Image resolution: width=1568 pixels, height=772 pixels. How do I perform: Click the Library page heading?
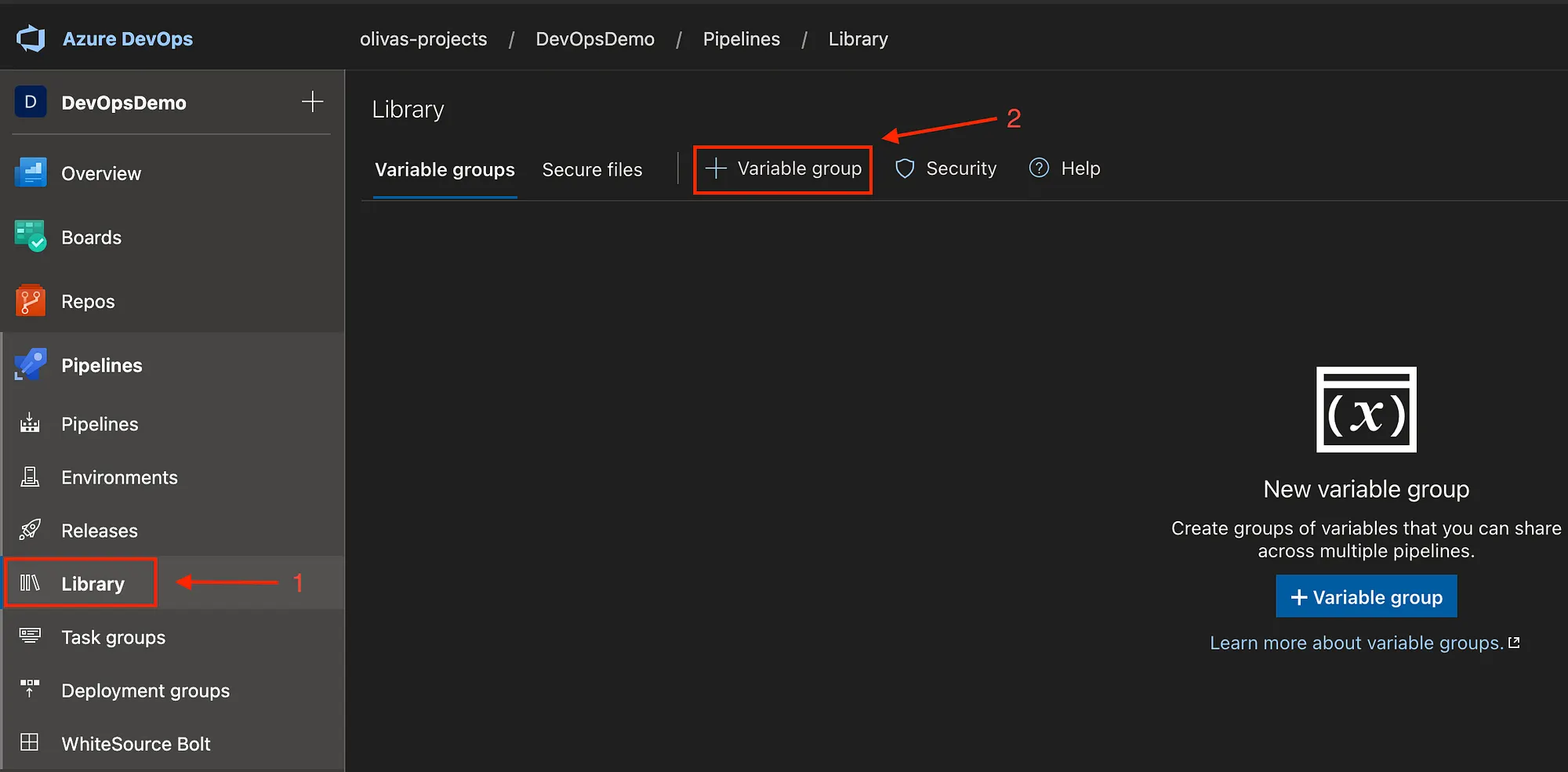(x=408, y=110)
